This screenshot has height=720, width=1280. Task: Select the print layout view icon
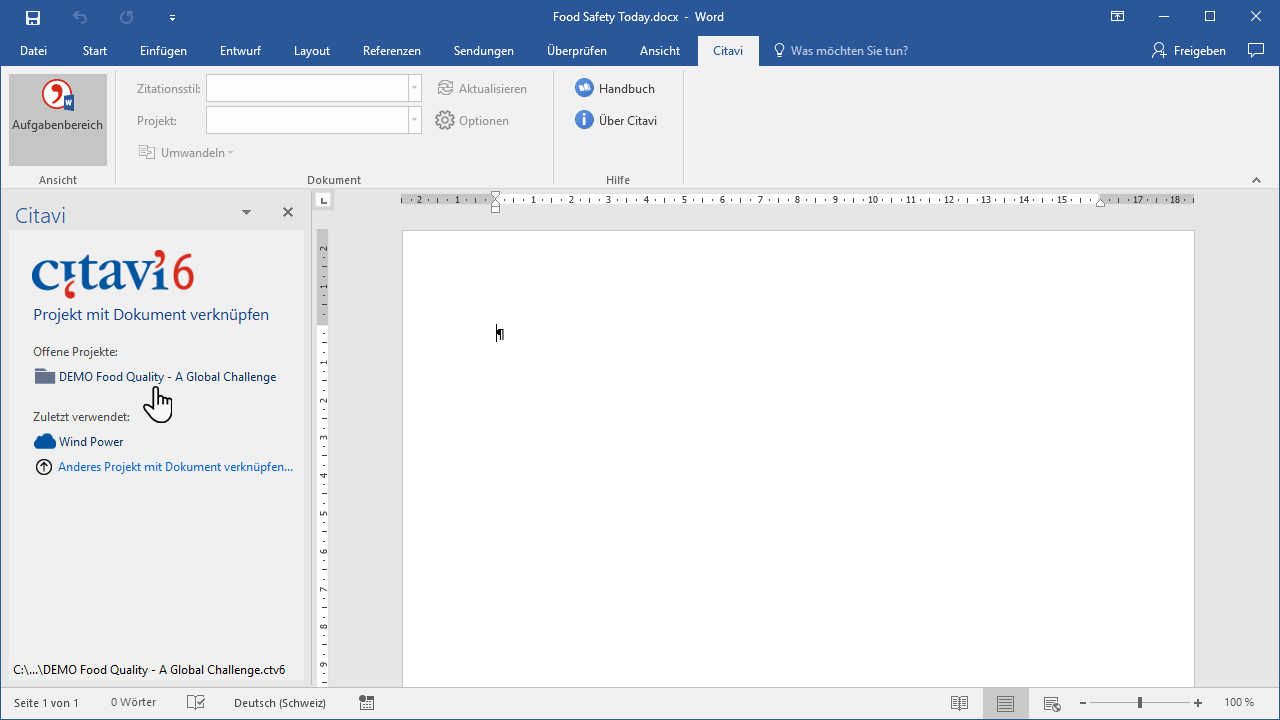click(1005, 703)
